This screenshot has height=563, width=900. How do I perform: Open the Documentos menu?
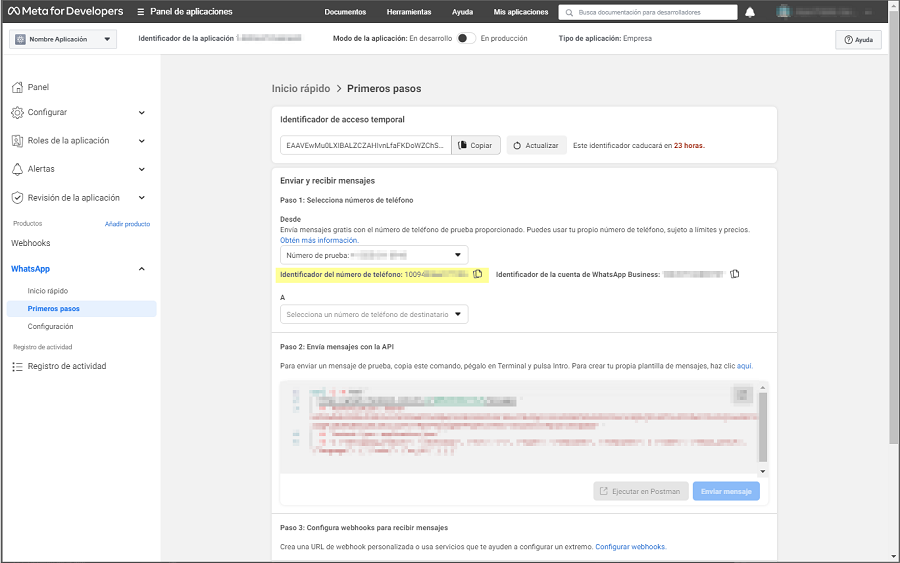click(345, 12)
